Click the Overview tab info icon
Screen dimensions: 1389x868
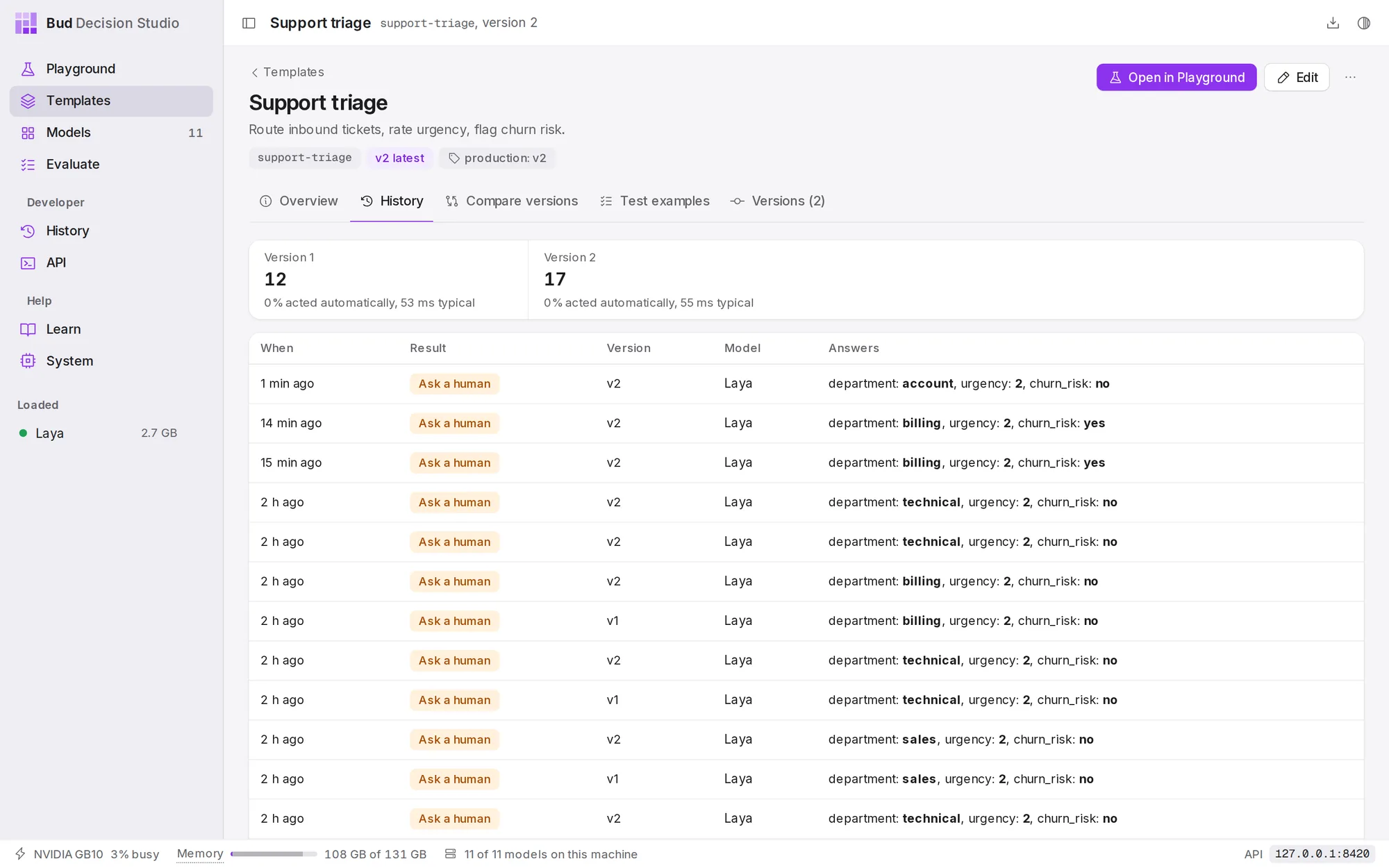point(265,201)
